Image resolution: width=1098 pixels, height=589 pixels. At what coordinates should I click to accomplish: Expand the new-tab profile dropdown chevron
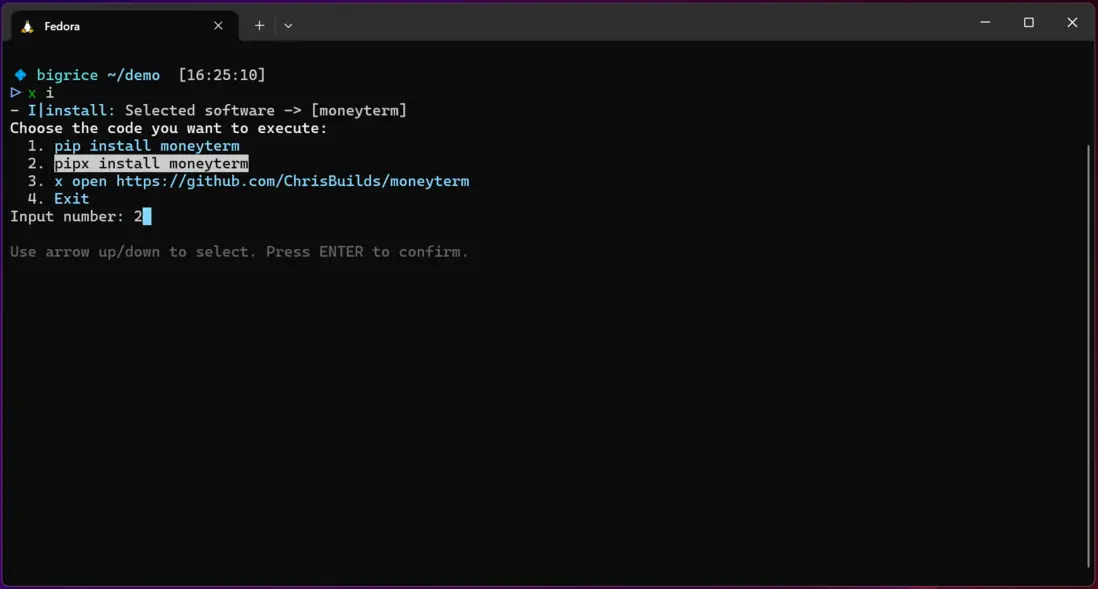point(288,26)
